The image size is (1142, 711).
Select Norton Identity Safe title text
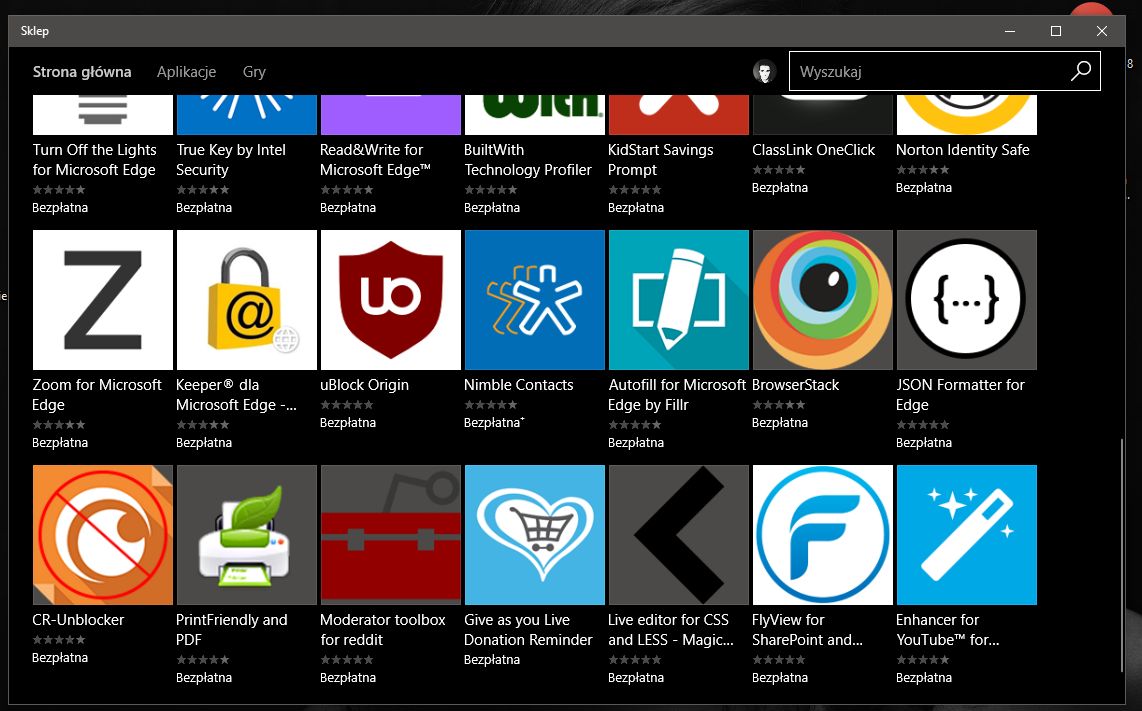[x=963, y=149]
